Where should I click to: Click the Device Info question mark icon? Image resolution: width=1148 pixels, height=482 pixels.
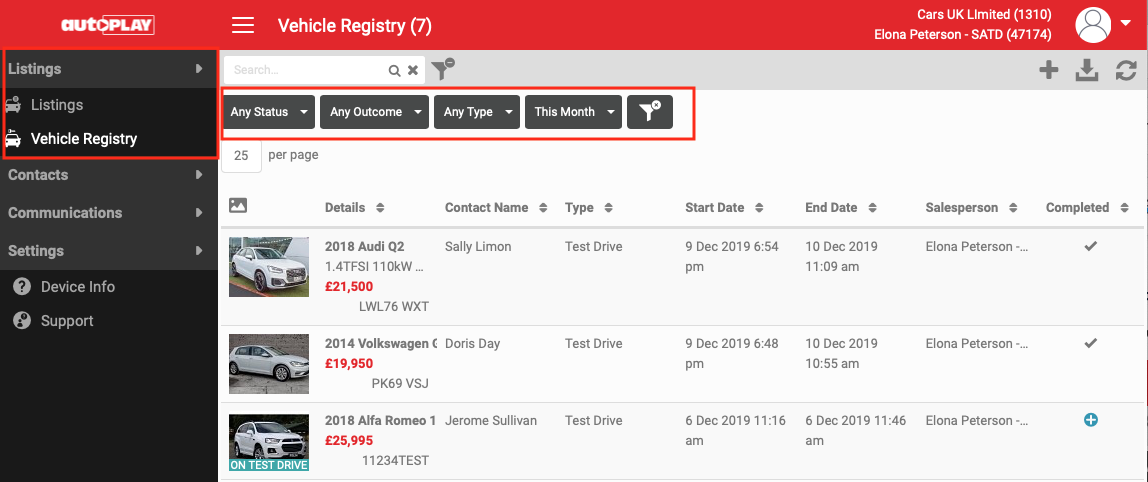click(x=22, y=286)
